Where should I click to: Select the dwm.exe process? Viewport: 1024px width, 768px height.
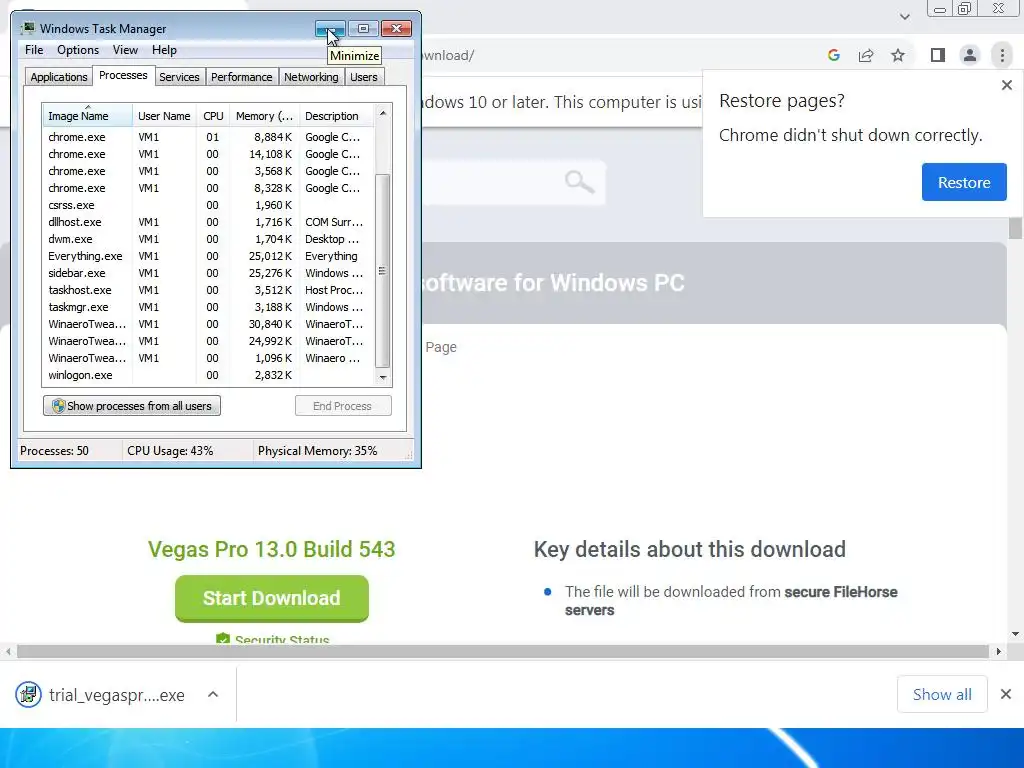208,239
